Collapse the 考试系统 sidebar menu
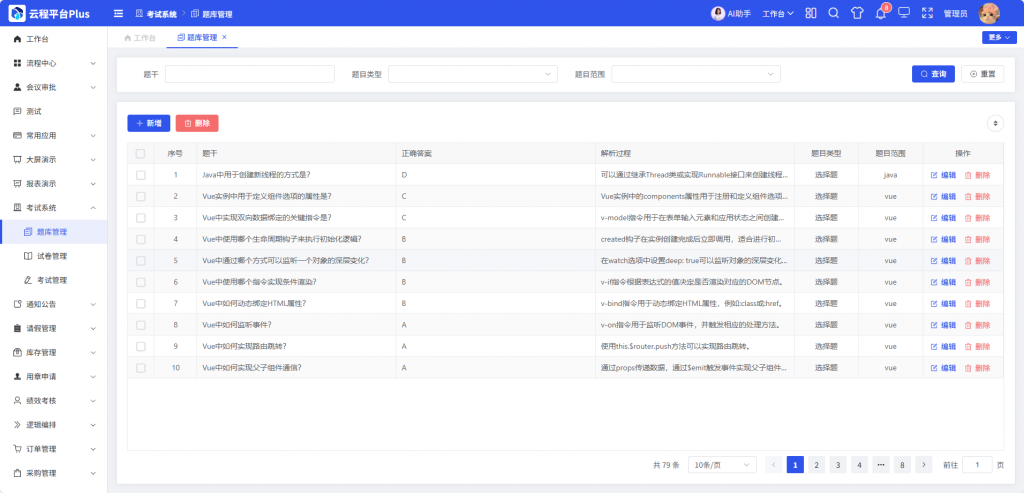Image resolution: width=1024 pixels, height=493 pixels. [x=54, y=208]
